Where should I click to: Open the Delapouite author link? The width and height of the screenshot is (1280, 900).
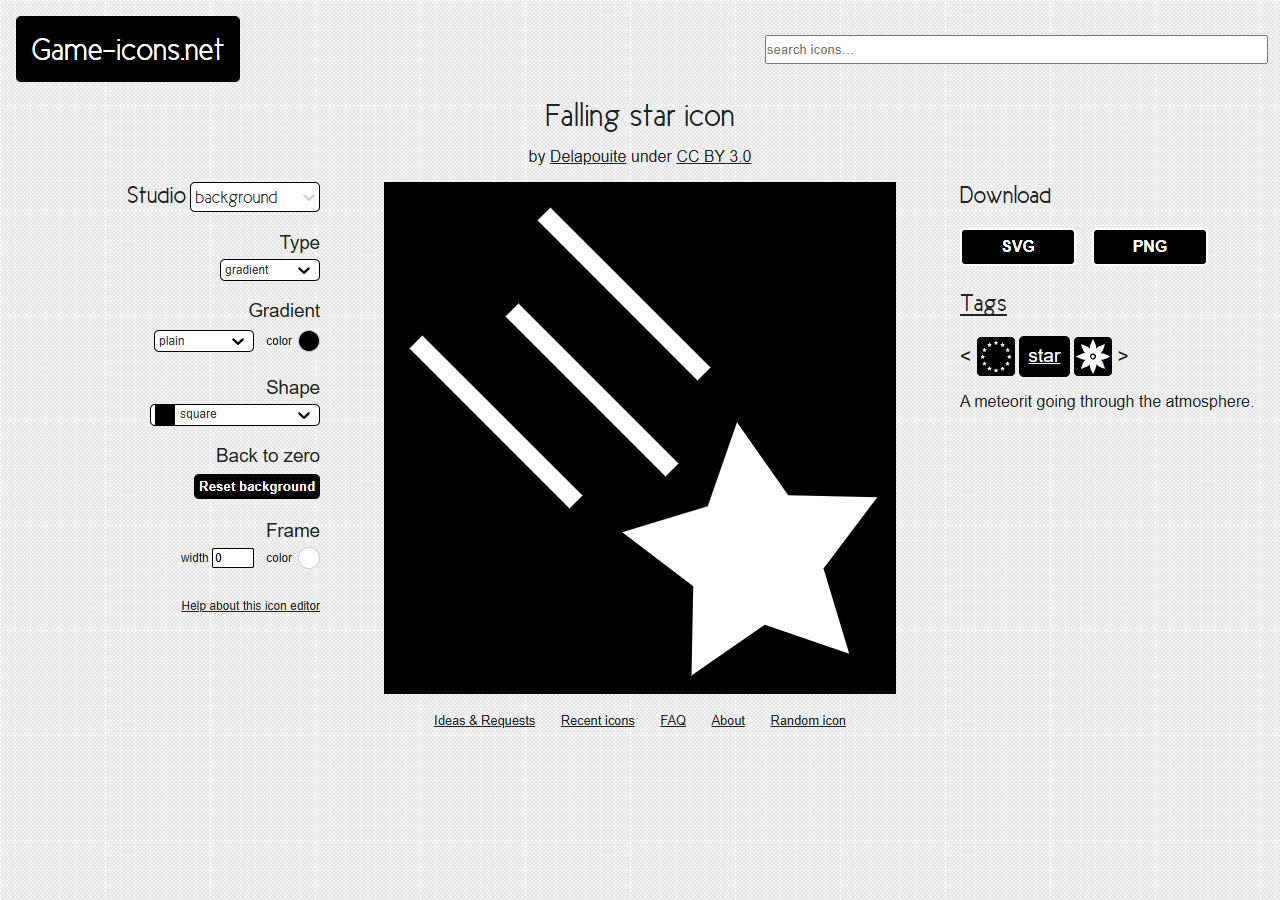coord(588,157)
